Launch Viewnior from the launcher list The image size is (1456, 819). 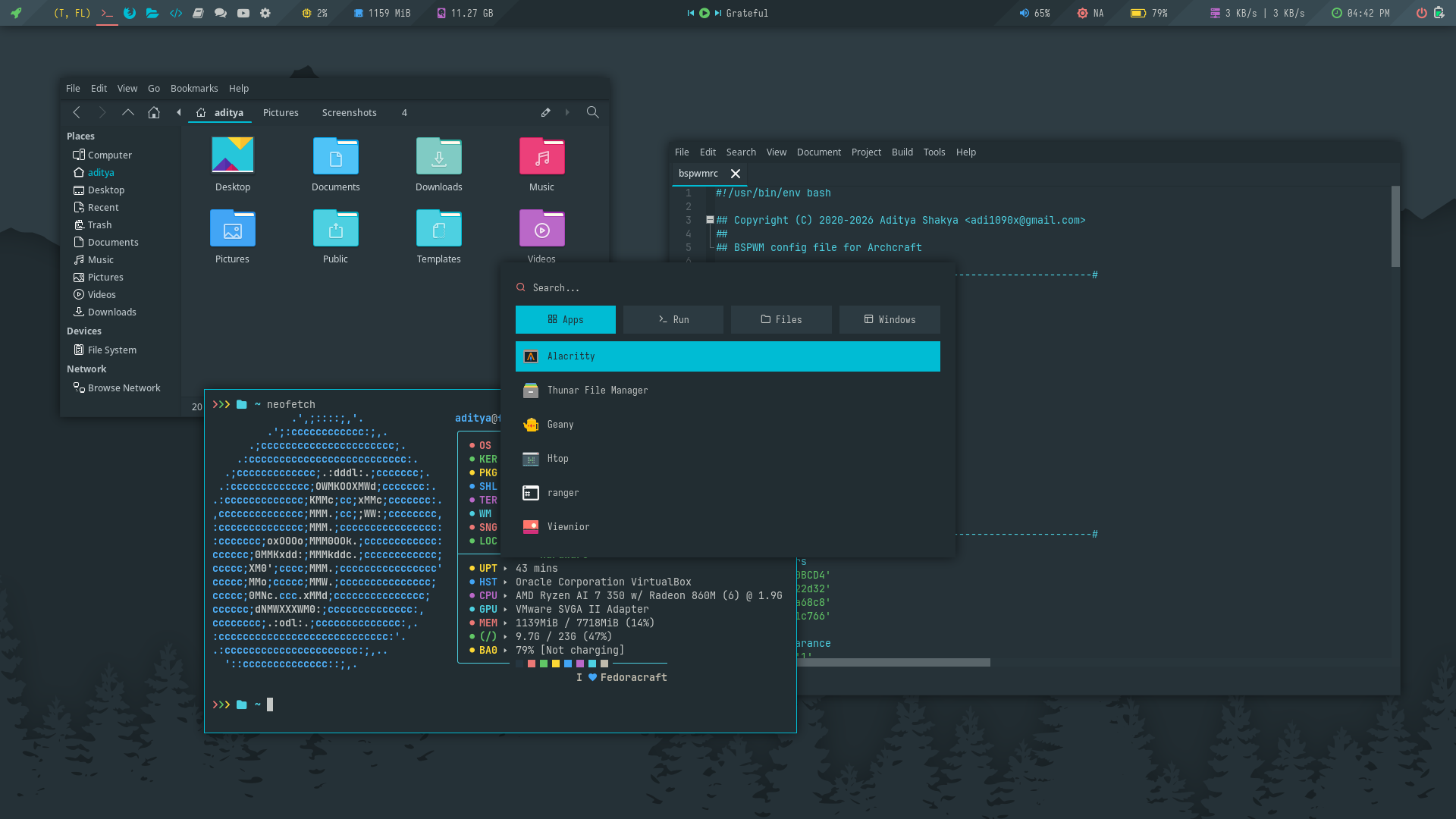pyautogui.click(x=728, y=527)
